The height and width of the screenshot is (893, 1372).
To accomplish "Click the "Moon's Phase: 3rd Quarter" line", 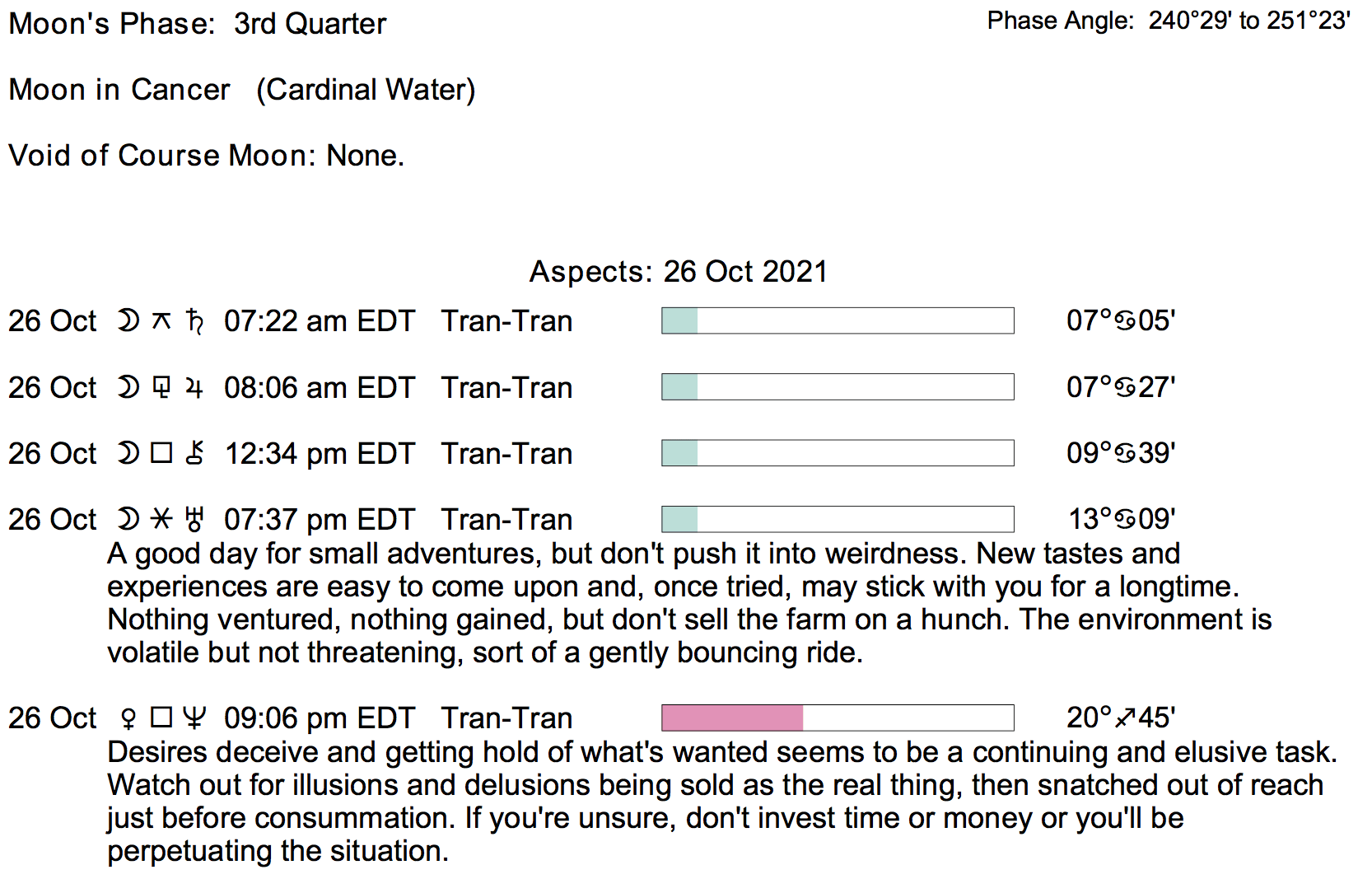I will pos(198,24).
